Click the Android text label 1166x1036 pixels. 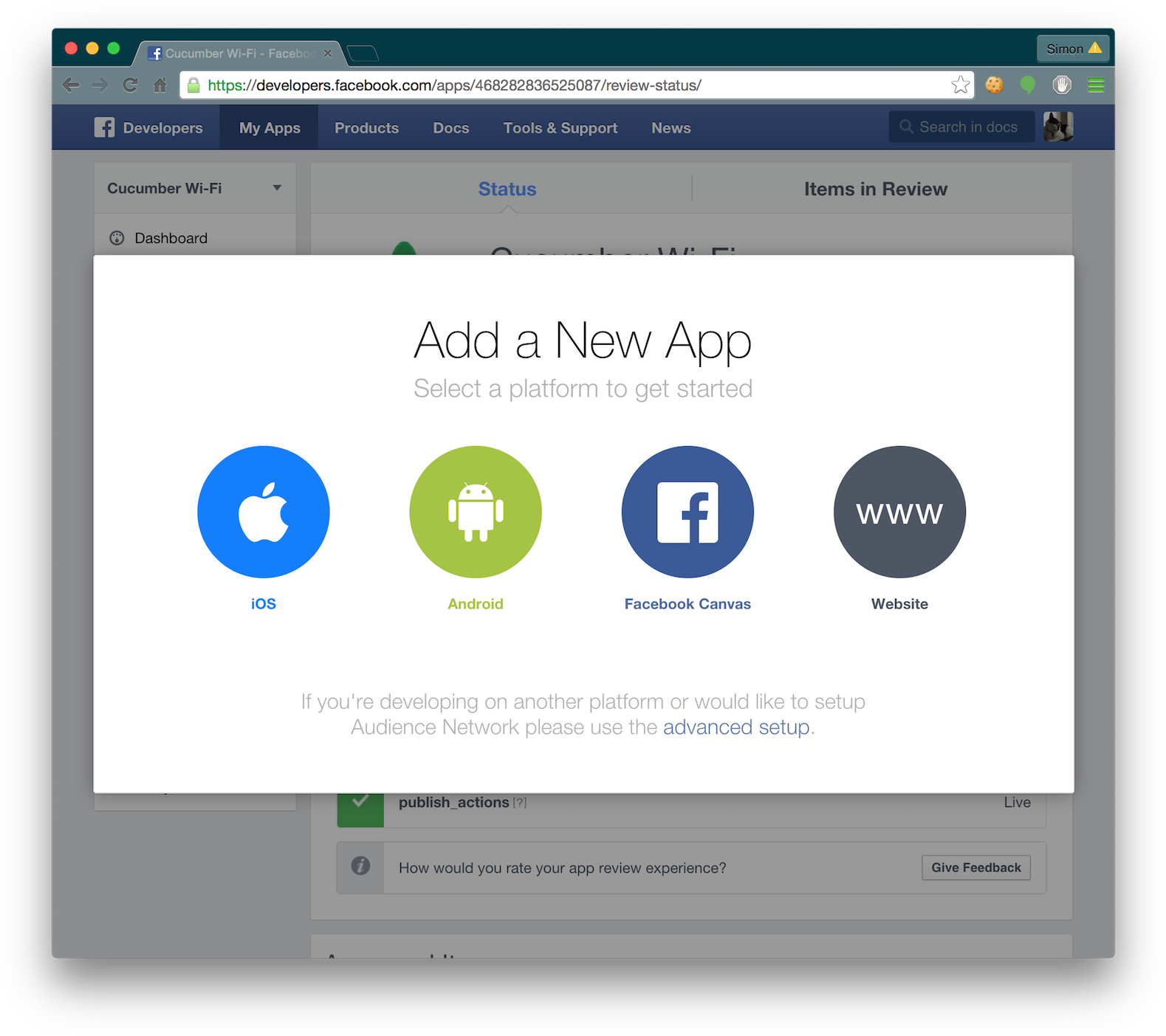(476, 604)
